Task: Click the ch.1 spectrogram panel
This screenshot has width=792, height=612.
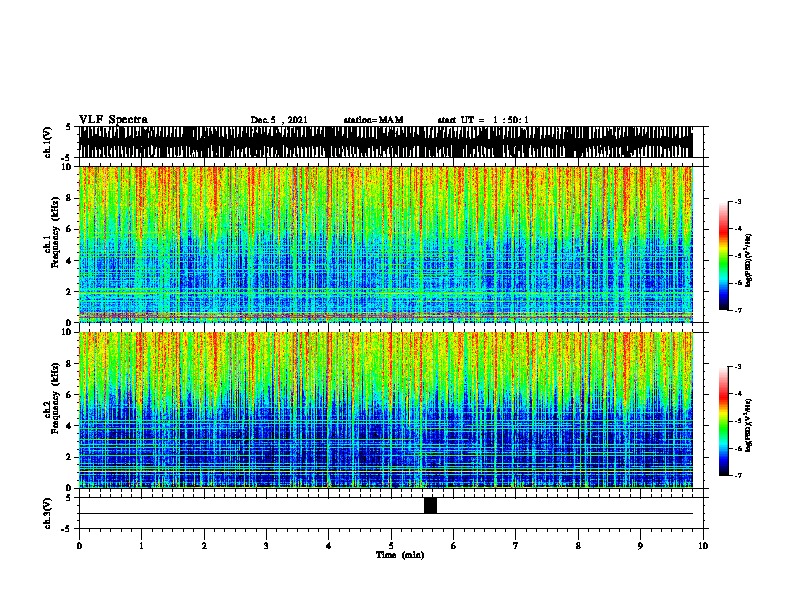Action: pos(386,244)
